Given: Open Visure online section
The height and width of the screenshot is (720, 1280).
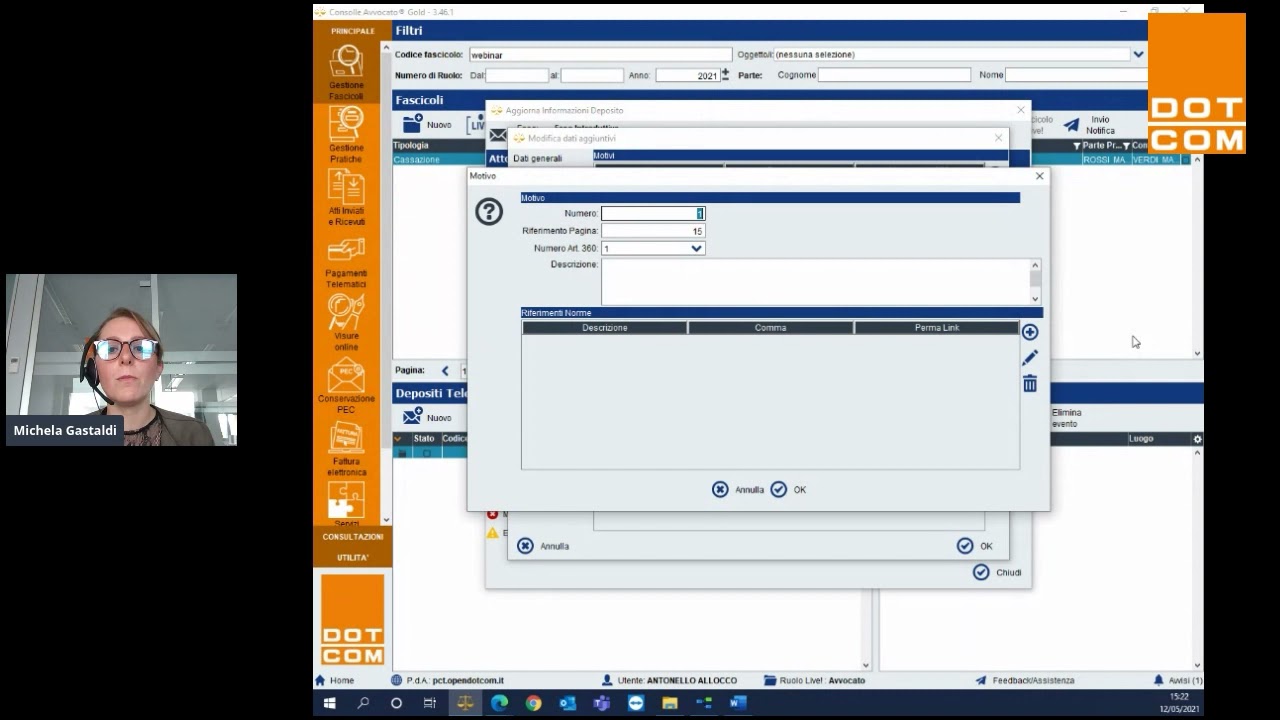Looking at the screenshot, I should coord(346,322).
